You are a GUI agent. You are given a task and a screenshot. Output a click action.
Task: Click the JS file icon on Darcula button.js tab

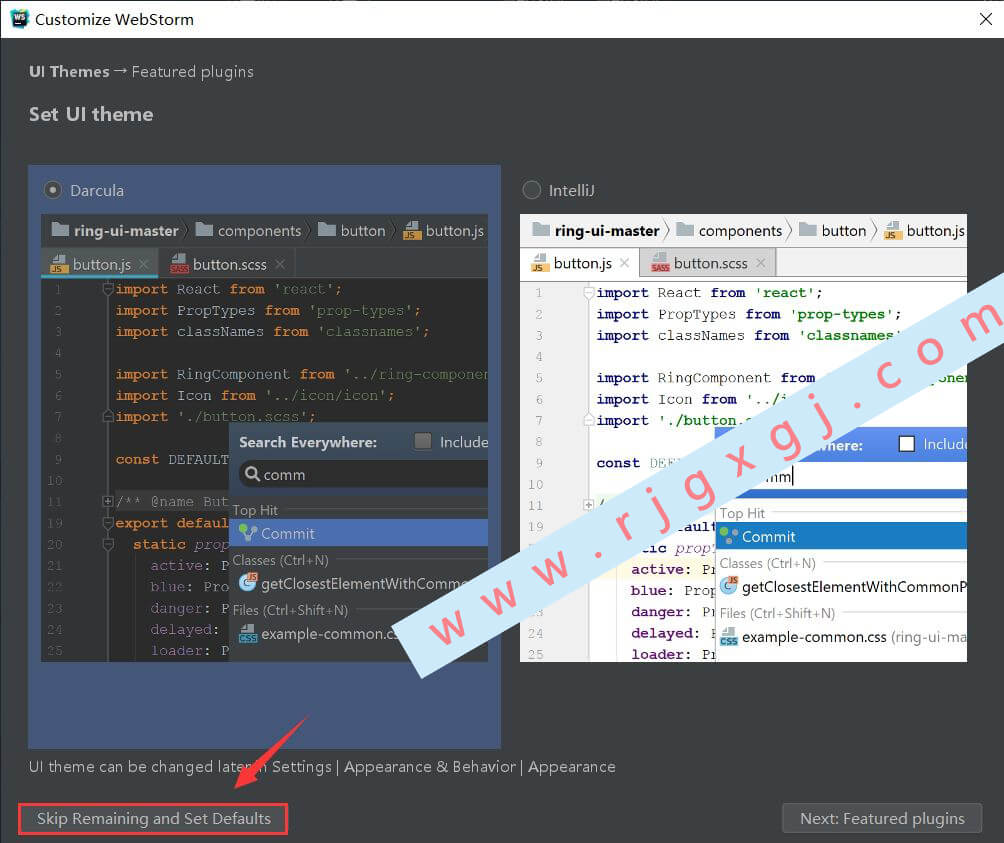59,264
